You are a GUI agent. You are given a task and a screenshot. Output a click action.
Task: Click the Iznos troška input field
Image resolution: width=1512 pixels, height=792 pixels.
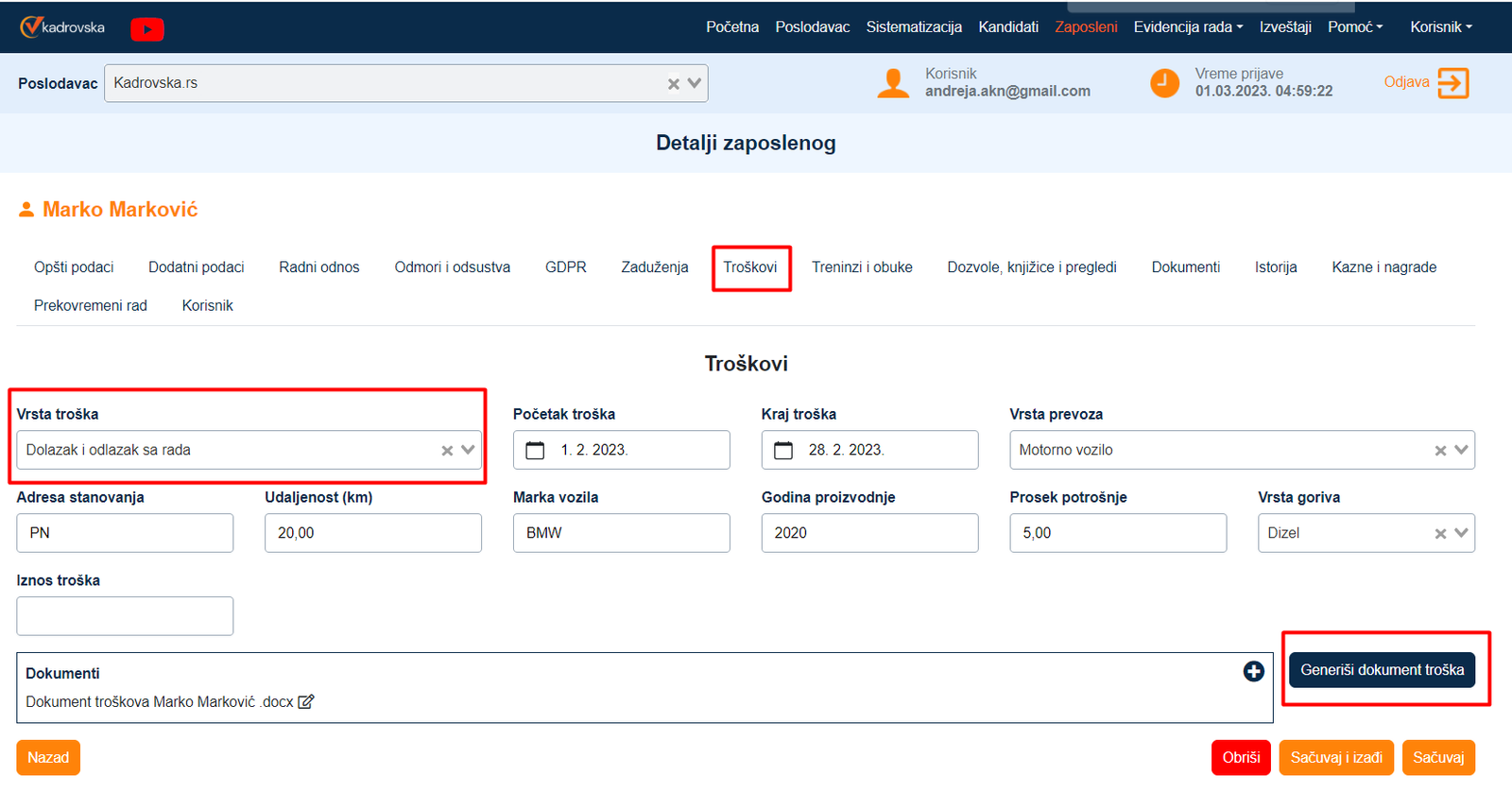pyautogui.click(x=125, y=616)
